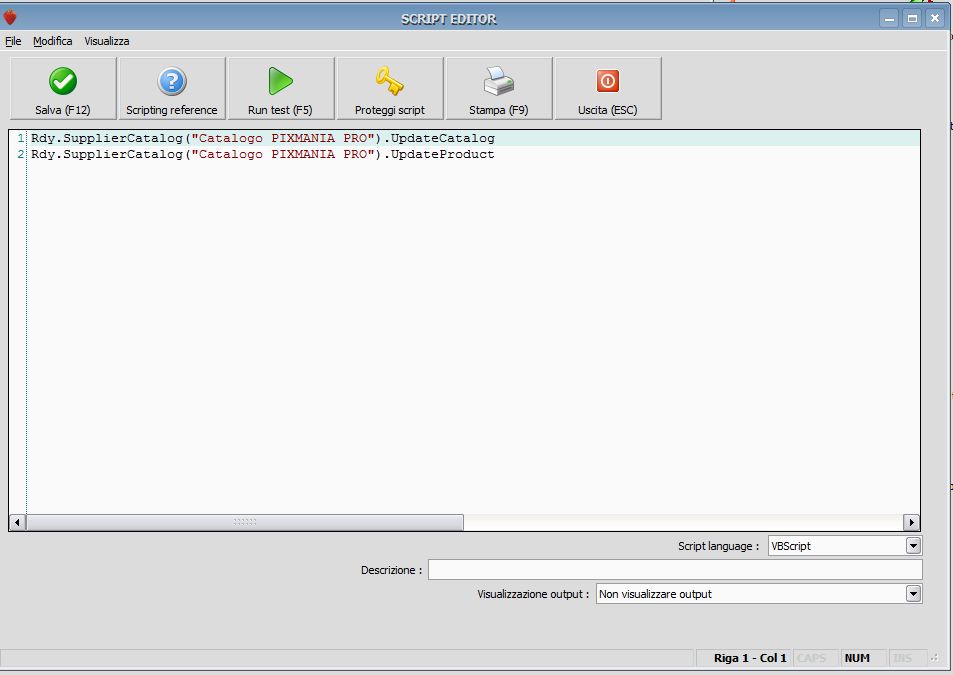
Task: Click the horizontal scrollbar left arrow
Action: point(17,522)
